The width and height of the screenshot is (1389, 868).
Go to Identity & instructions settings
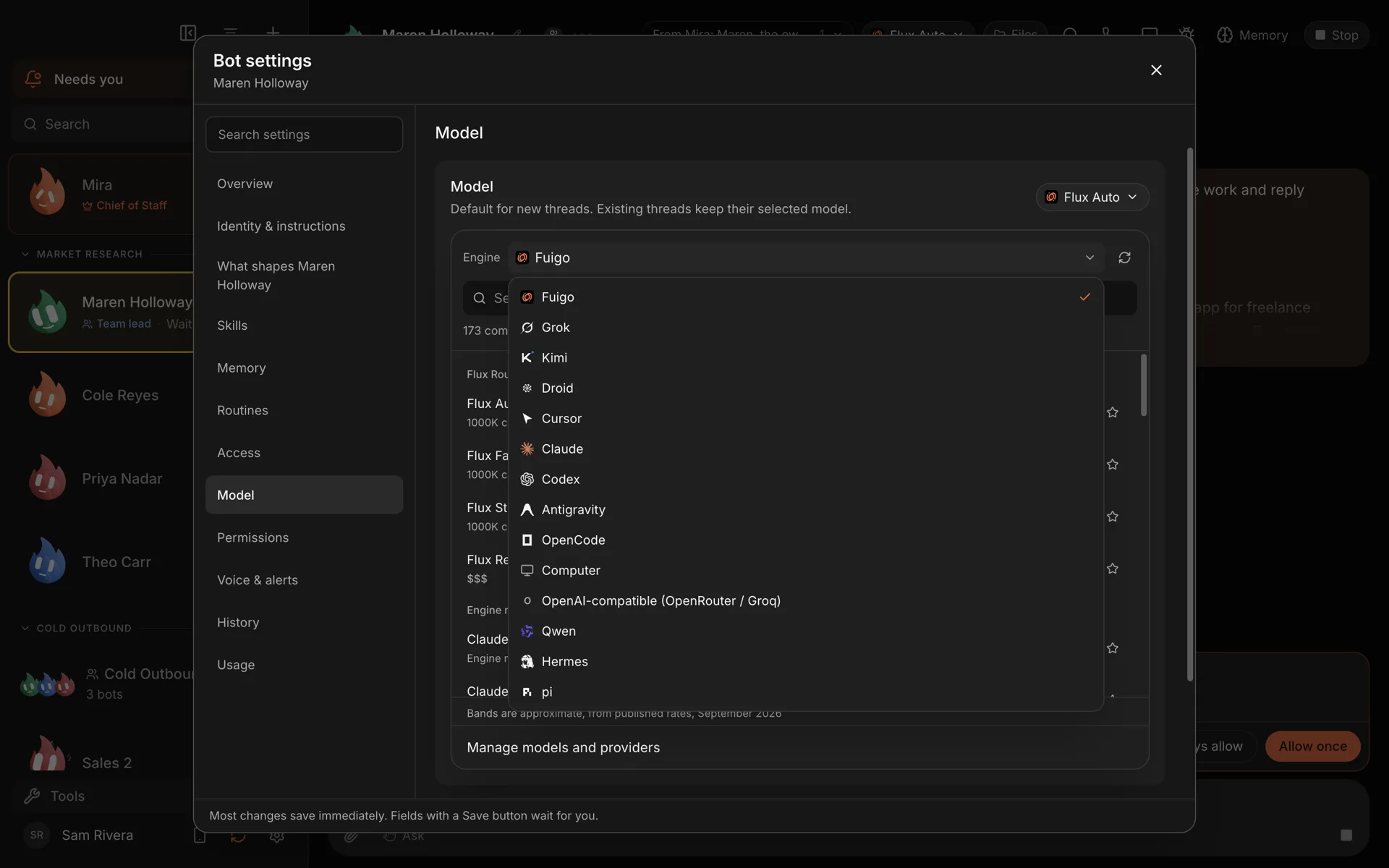(x=304, y=226)
